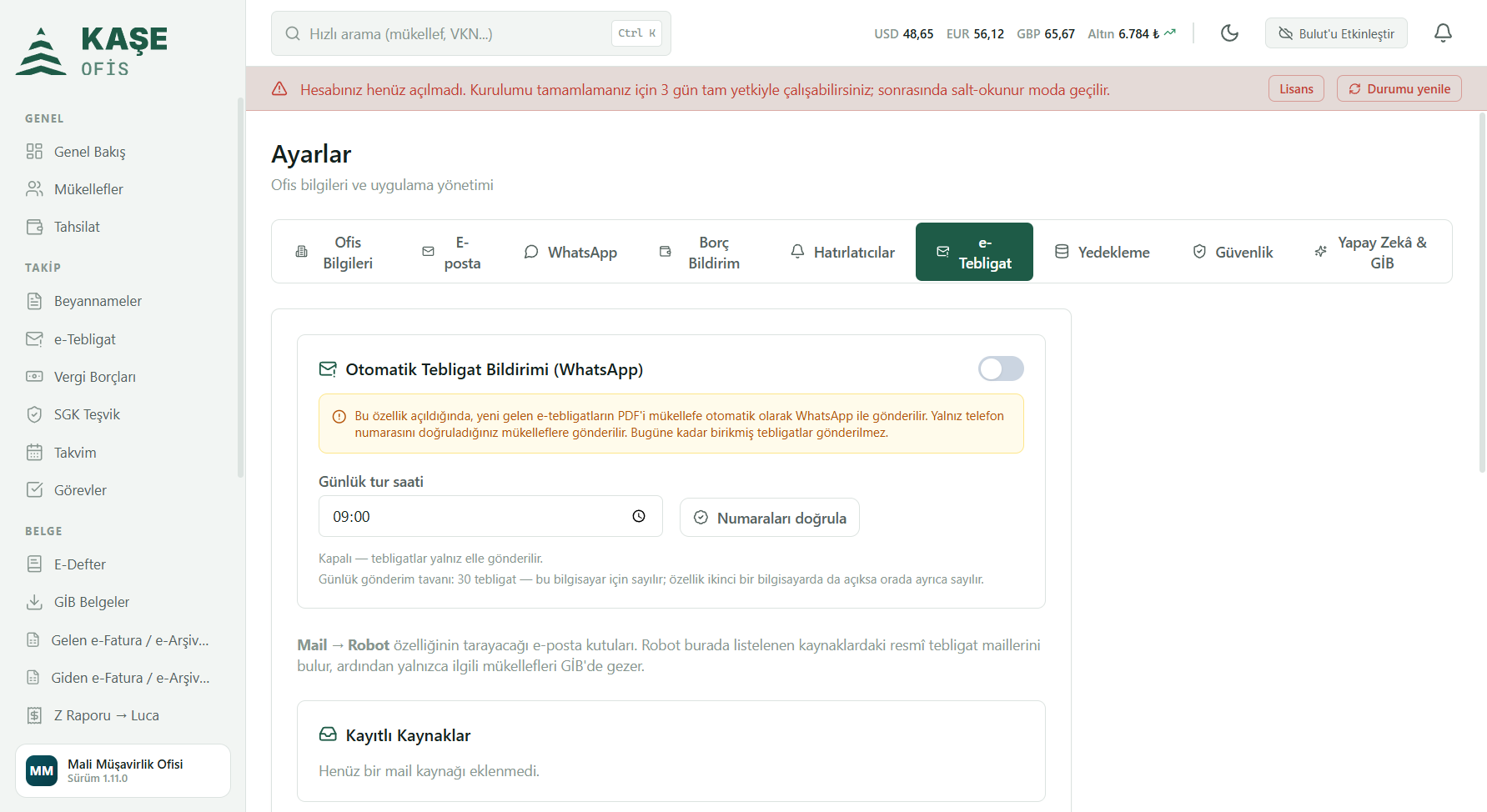This screenshot has height=812, width=1487.
Task: Click the Günlük tur saati time field
Action: 490,516
